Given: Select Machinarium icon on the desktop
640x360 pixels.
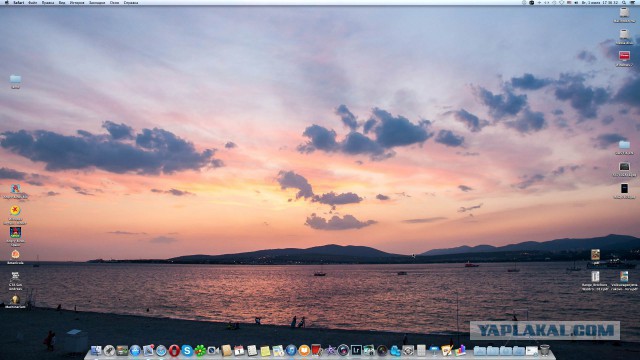Looking at the screenshot, I should (15, 300).
